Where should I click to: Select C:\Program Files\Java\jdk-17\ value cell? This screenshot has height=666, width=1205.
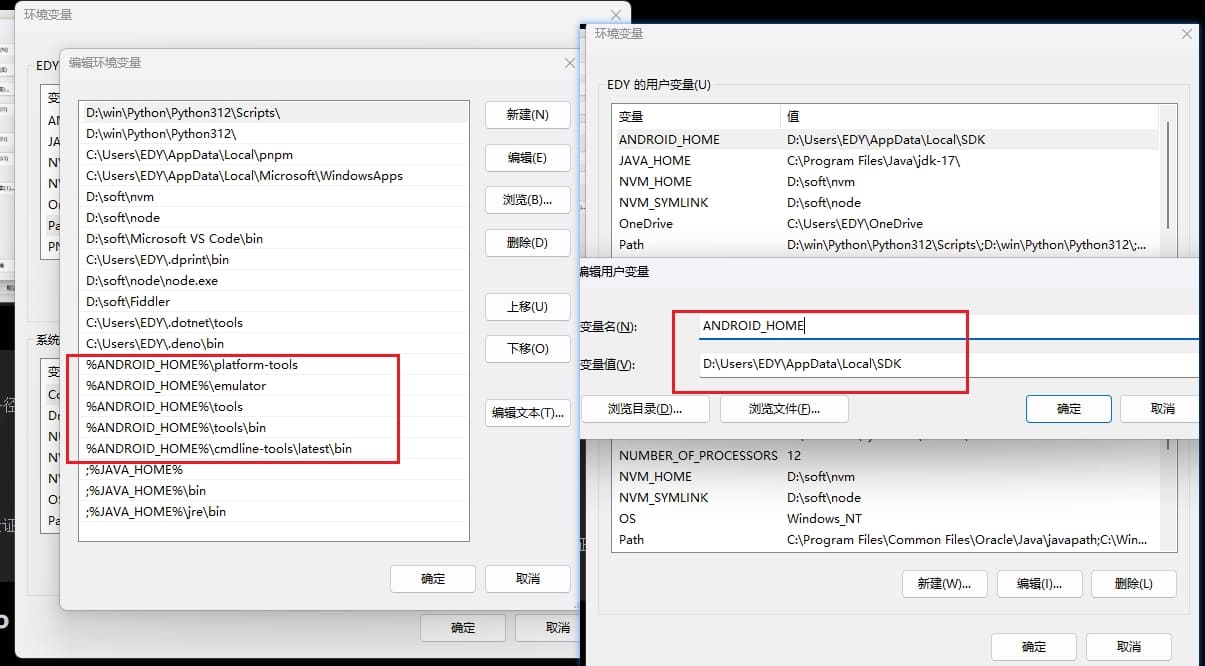[x=873, y=161]
